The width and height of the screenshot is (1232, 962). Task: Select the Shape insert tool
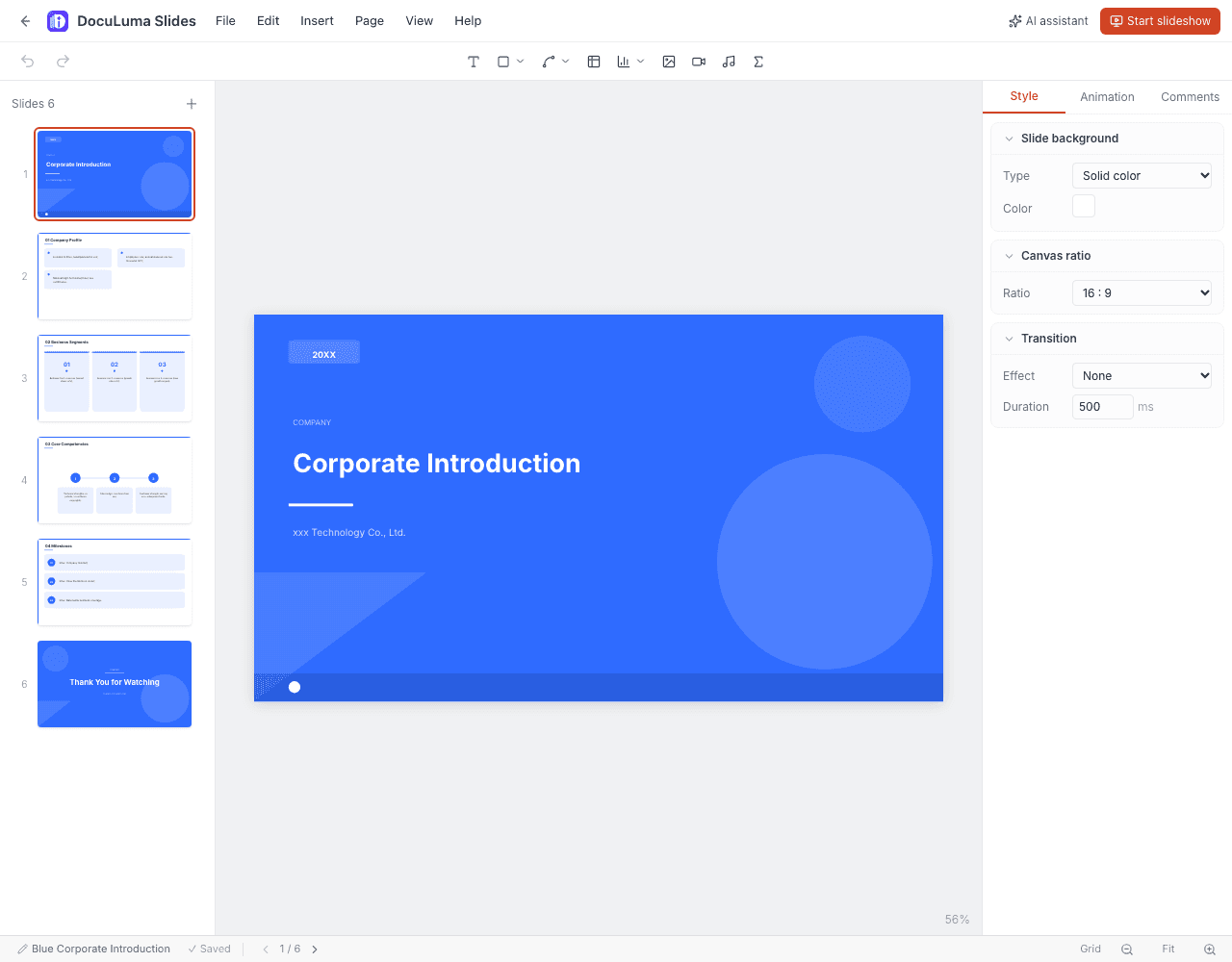pyautogui.click(x=503, y=62)
